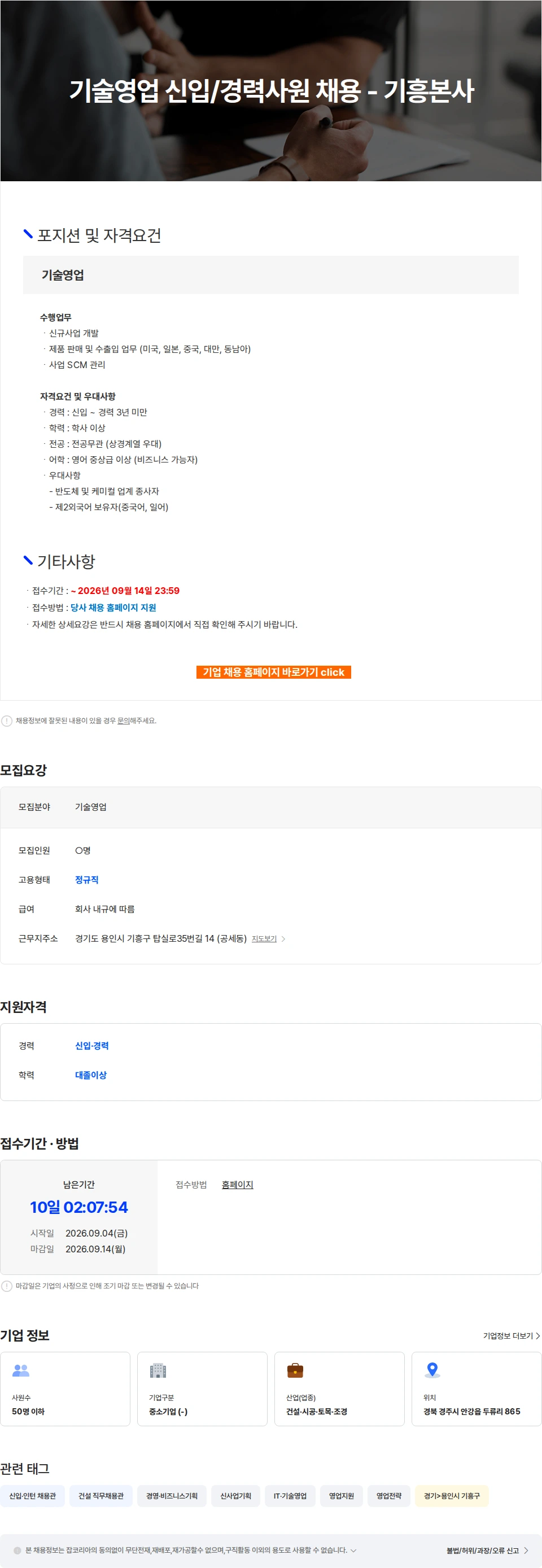The width and height of the screenshot is (542, 1568).
Task: Open 불법/허위/과장/오류 신고 report link
Action: click(487, 1550)
